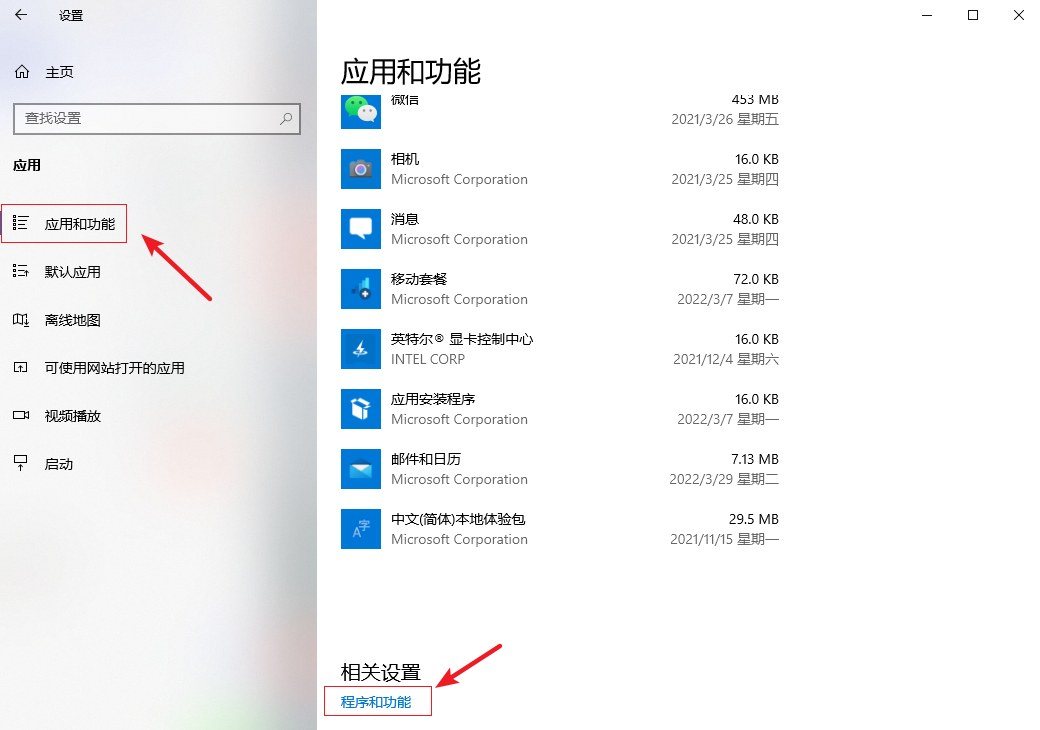Open 默认应用 settings page

pyautogui.click(x=72, y=272)
